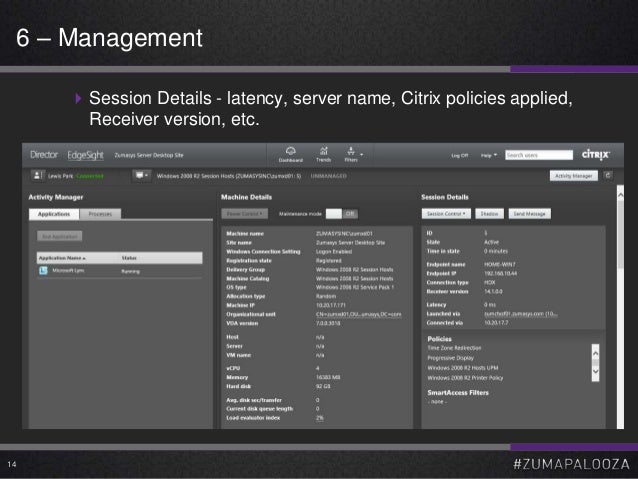Click the Send Message button
Image resolution: width=638 pixels, height=479 pixels.
529,214
